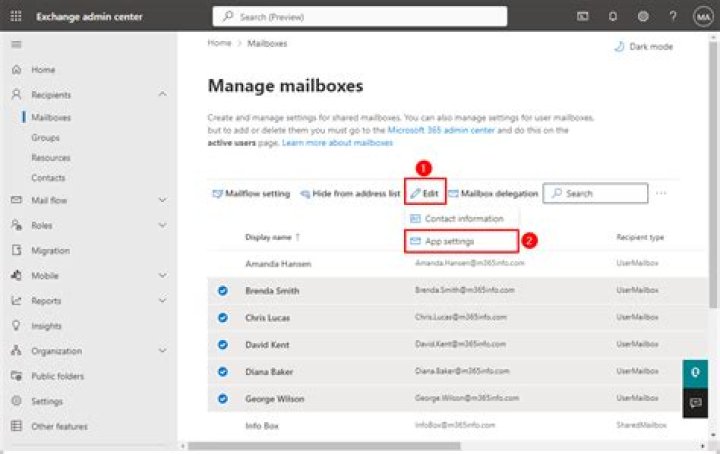Click the top Search (Preview) box
720x454 pixels.
[x=360, y=17]
